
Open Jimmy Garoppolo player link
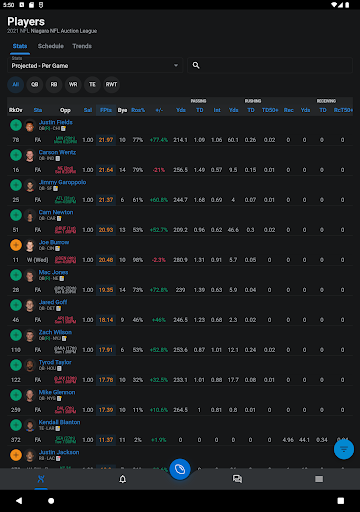62,182
